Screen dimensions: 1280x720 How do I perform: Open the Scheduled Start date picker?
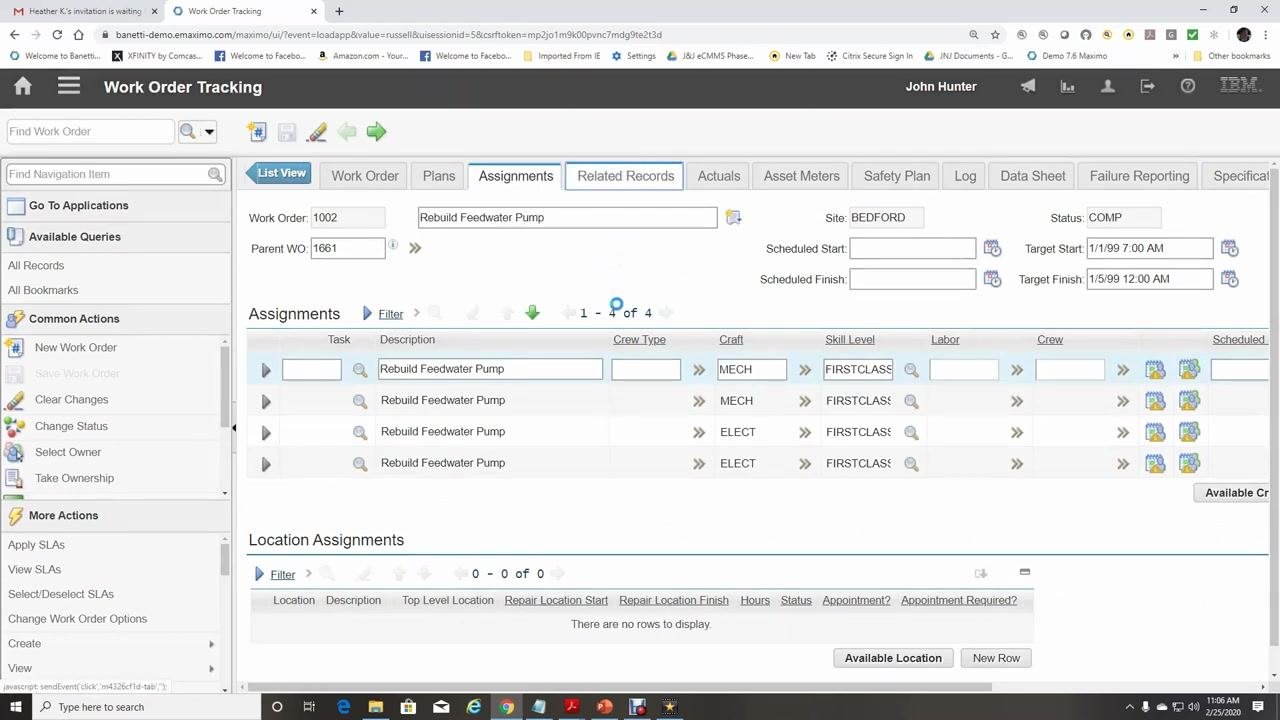pyautogui.click(x=992, y=248)
